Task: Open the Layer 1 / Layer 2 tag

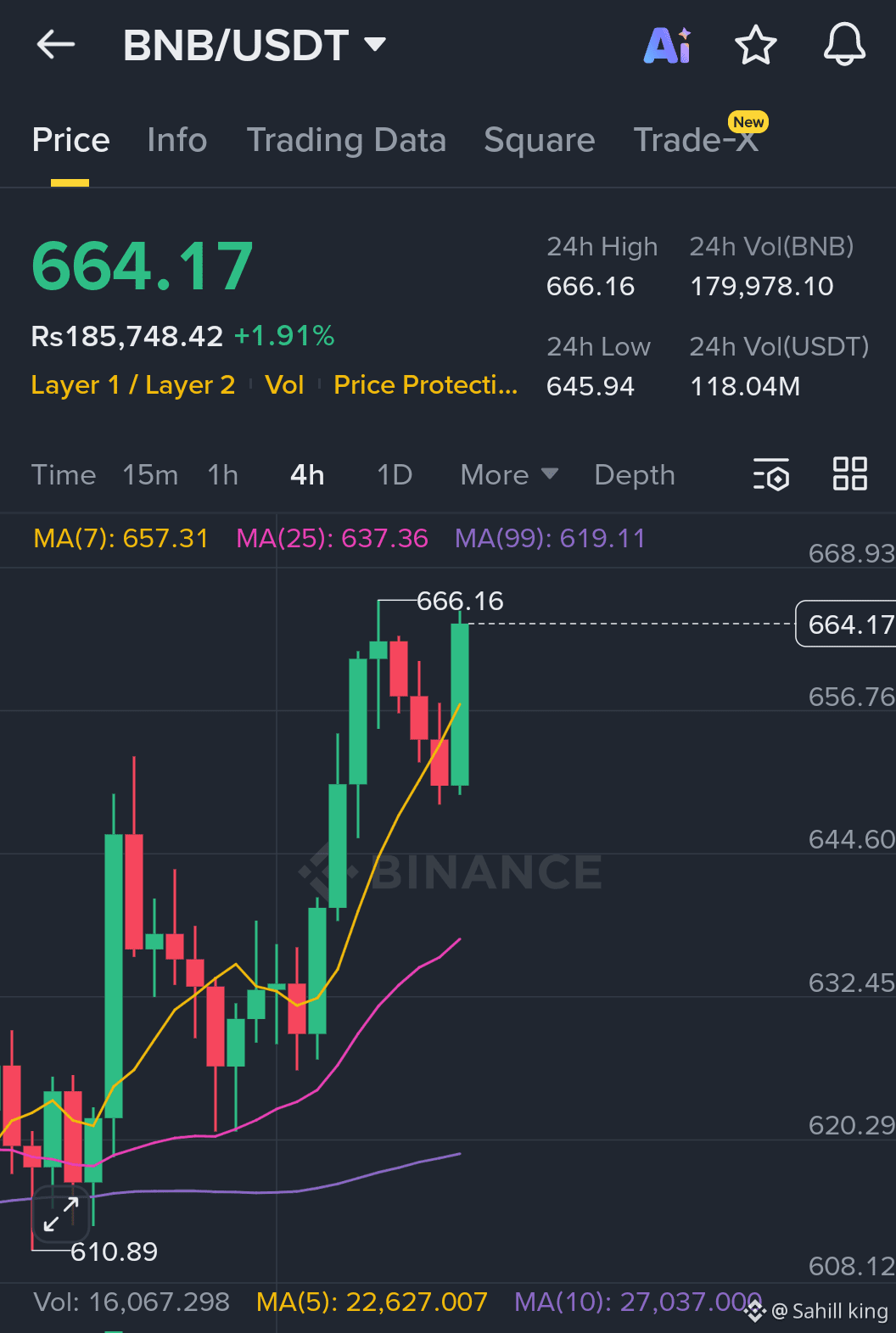Action: (133, 385)
